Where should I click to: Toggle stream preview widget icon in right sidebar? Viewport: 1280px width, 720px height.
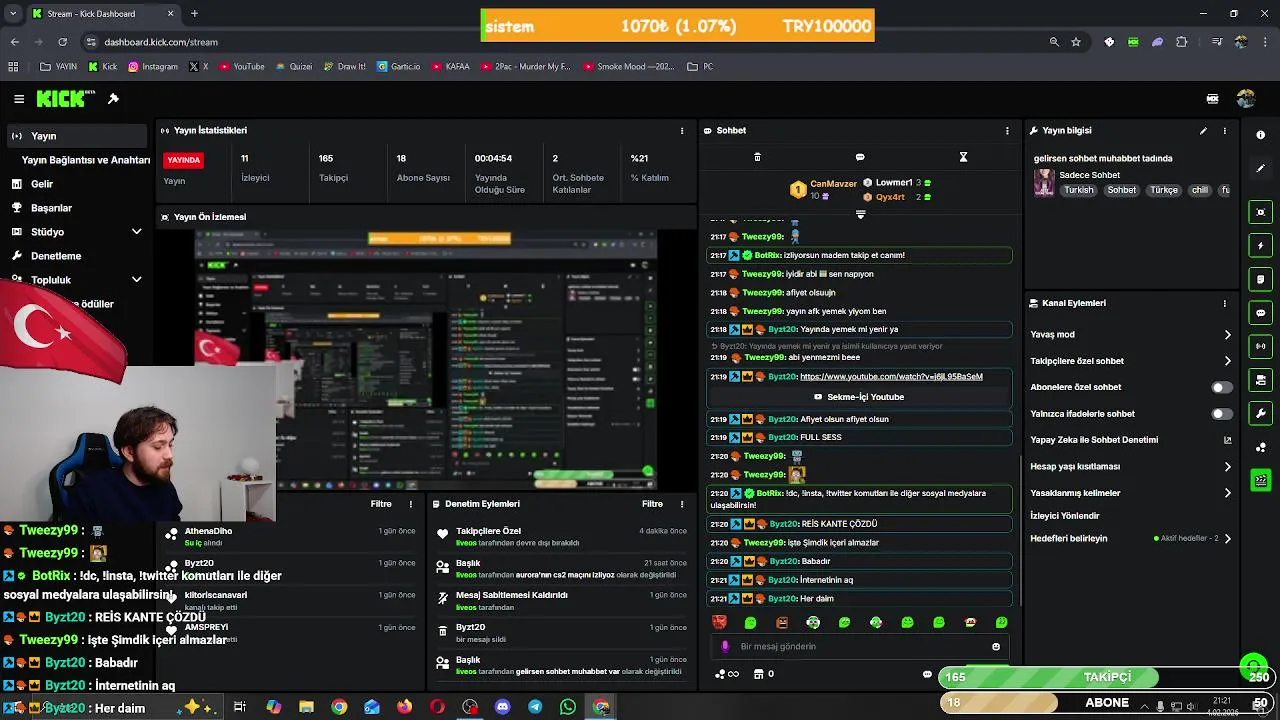[1260, 212]
